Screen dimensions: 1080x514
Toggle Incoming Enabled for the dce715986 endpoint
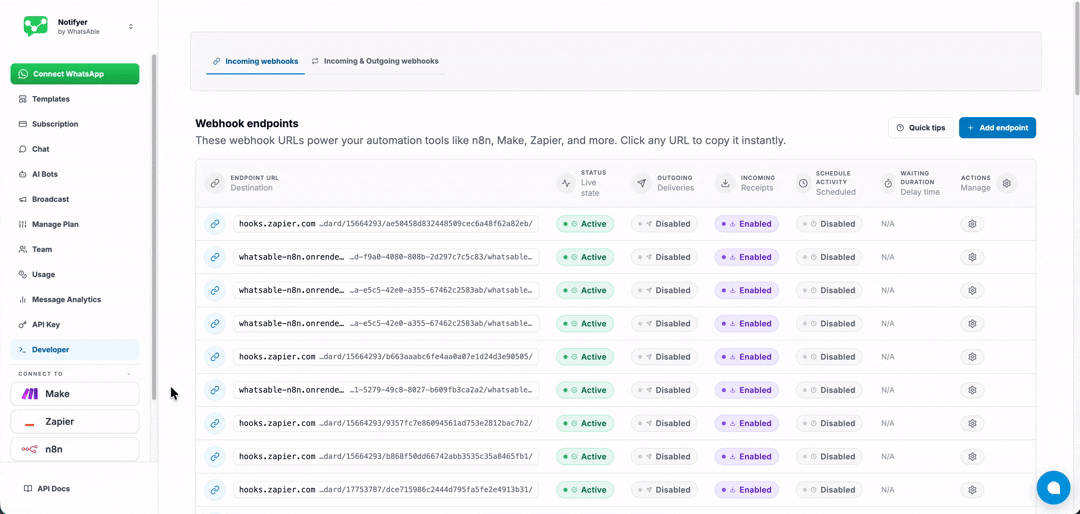click(x=747, y=490)
